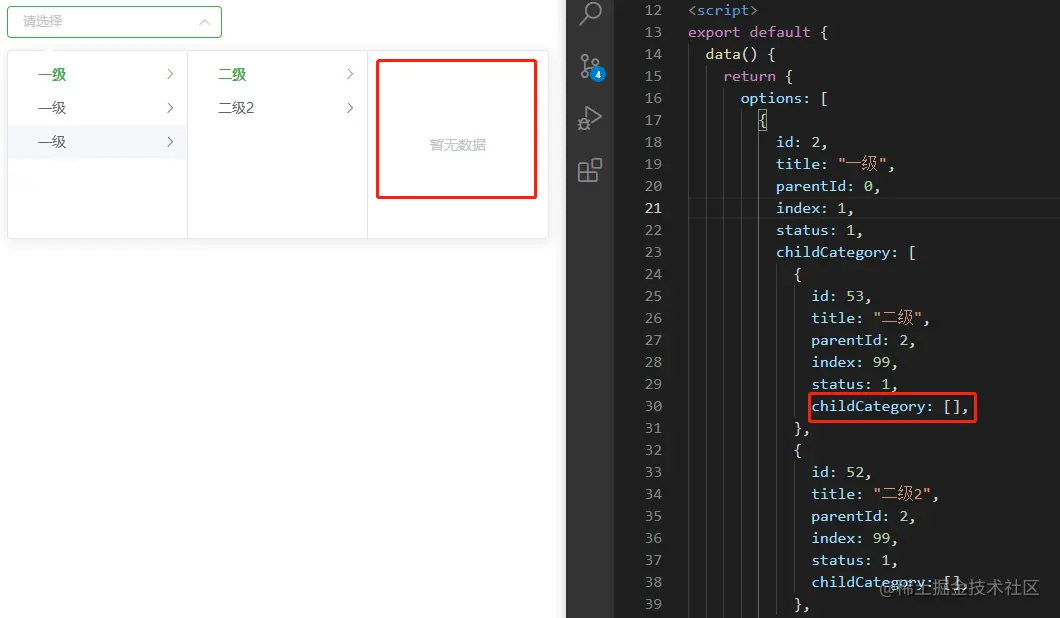
Task: Click the 'id: 2,' code line
Action: point(802,142)
